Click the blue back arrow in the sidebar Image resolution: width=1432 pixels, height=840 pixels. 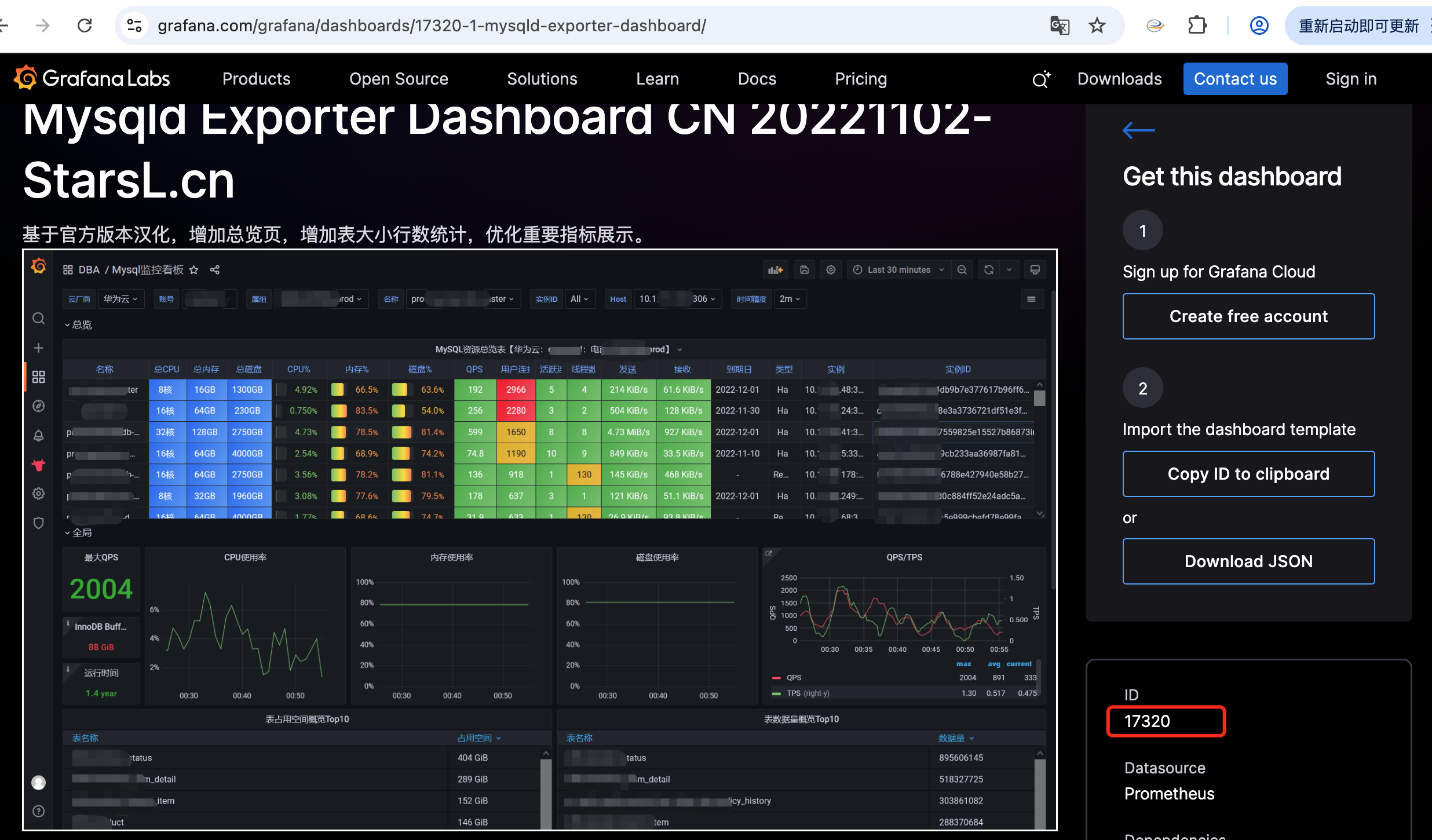point(1138,130)
